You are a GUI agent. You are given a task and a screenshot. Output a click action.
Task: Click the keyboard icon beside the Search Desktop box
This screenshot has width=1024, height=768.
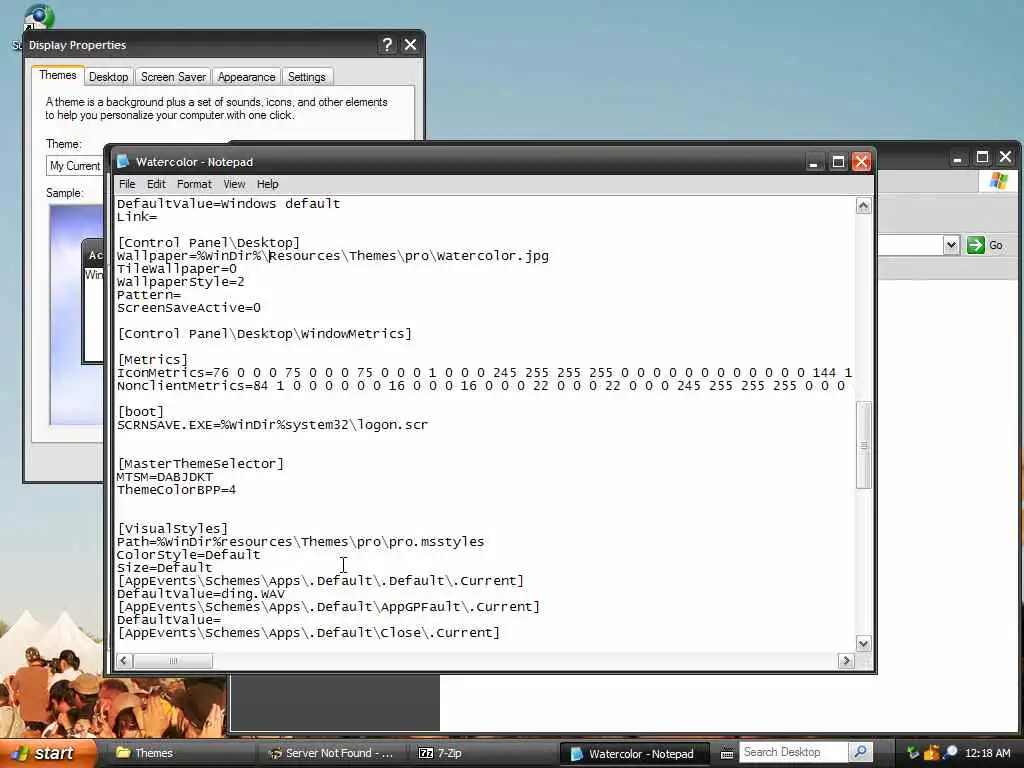(726, 754)
